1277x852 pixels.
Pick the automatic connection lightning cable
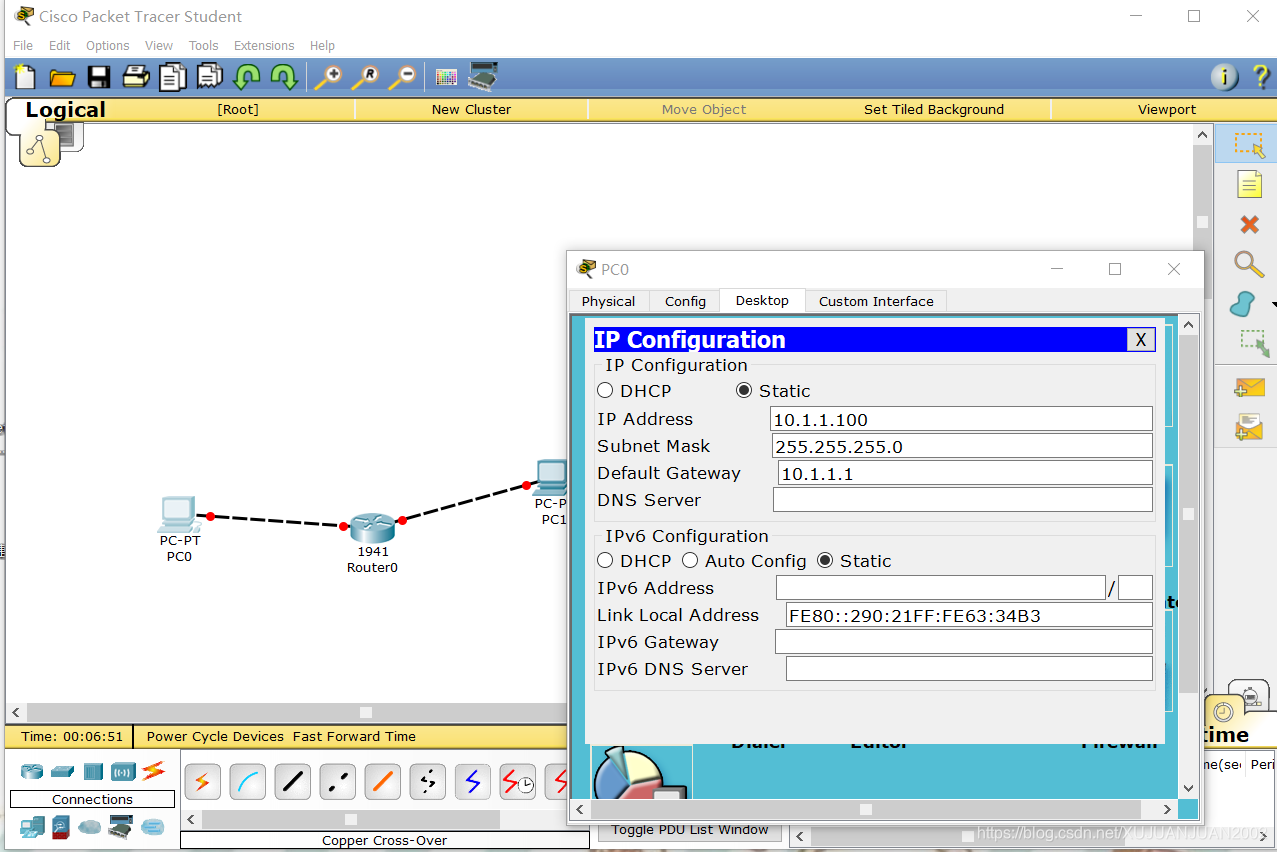202,781
